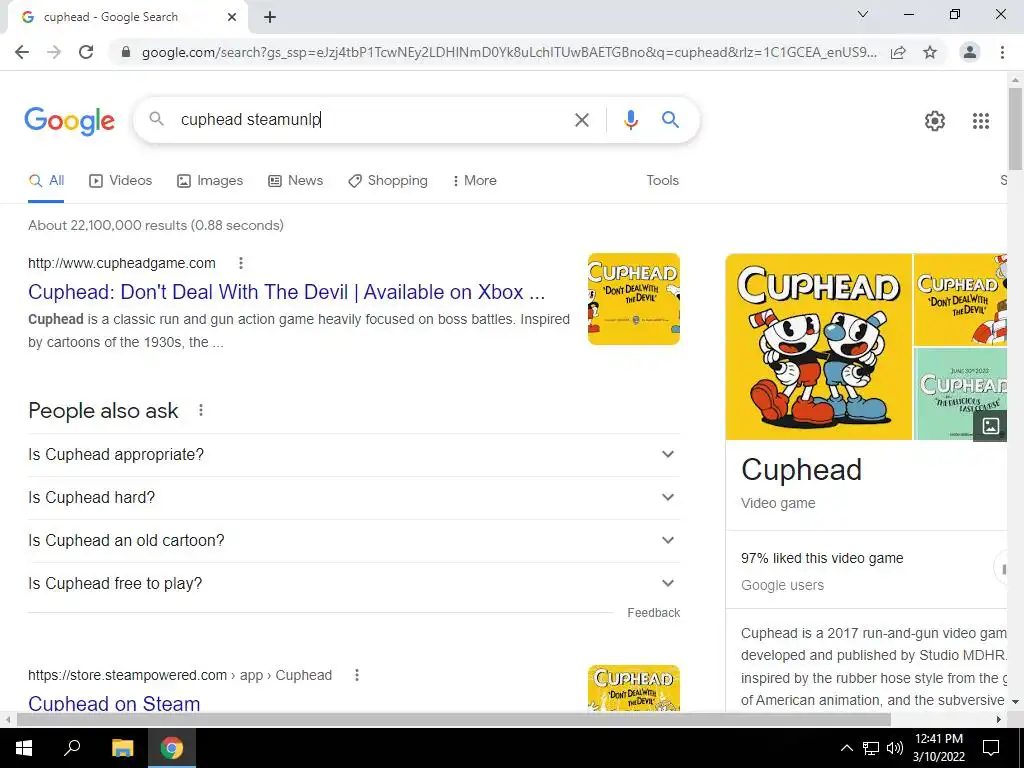
Task: Open the volume speaker tray icon
Action: tap(895, 748)
